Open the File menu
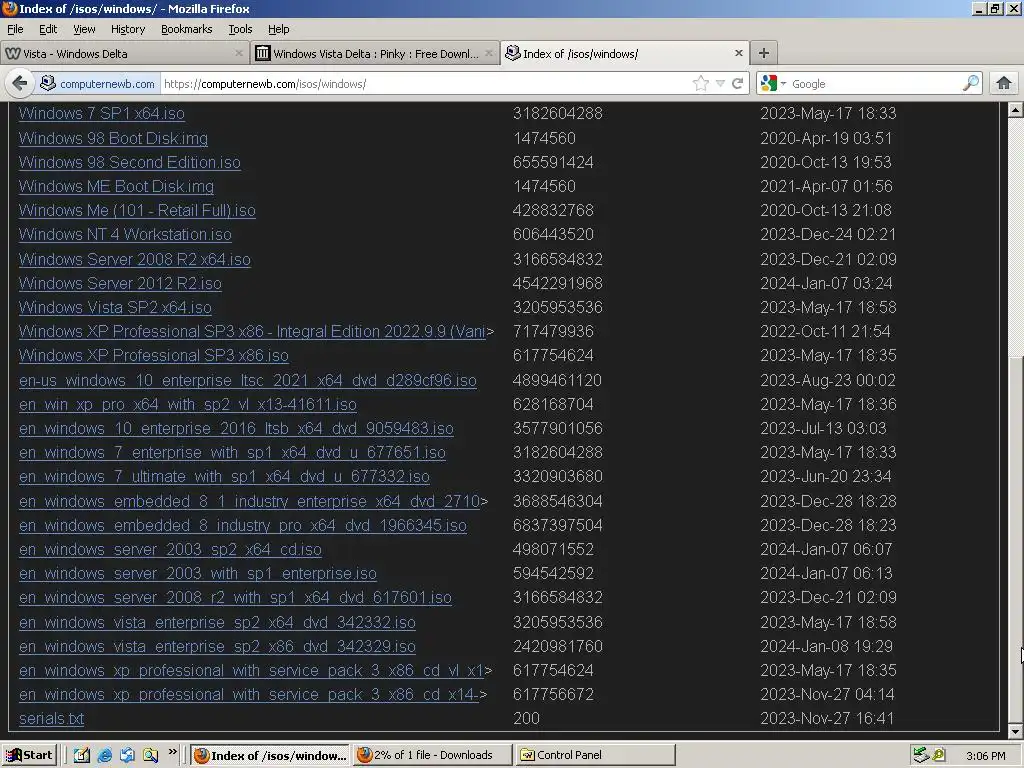The image size is (1024, 768). 15,29
